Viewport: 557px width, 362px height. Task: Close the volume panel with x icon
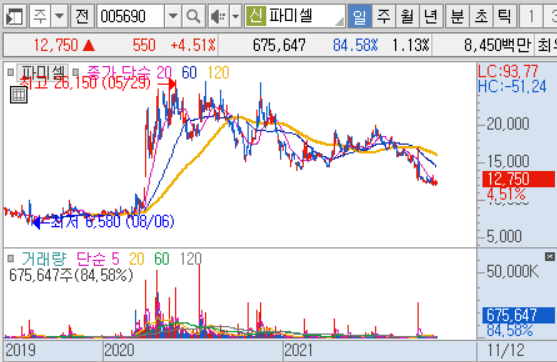(x=550, y=256)
